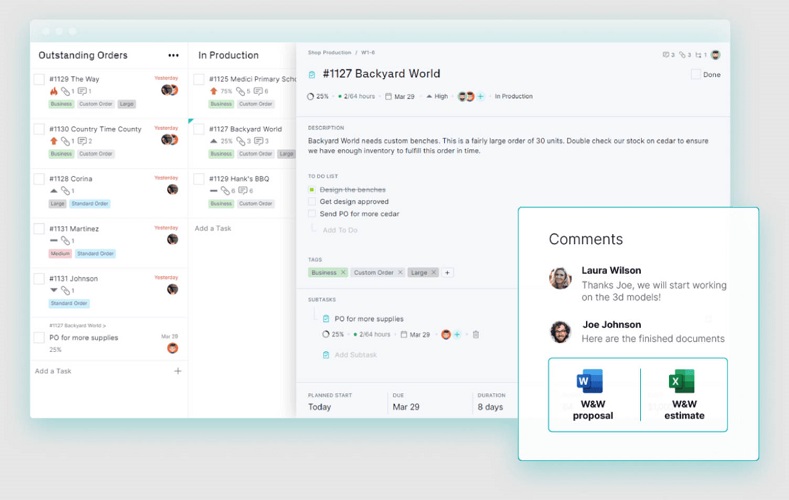This screenshot has height=500, width=789.
Task: Tick the #1129 The Way card checkbox
Action: [39, 80]
